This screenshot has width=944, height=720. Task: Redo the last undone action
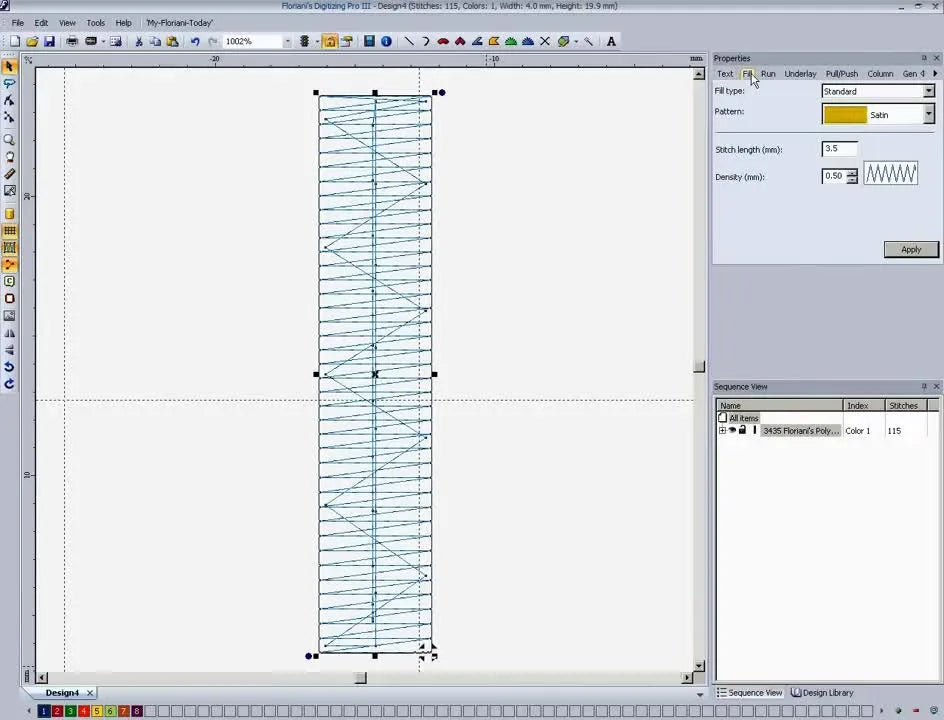(212, 42)
